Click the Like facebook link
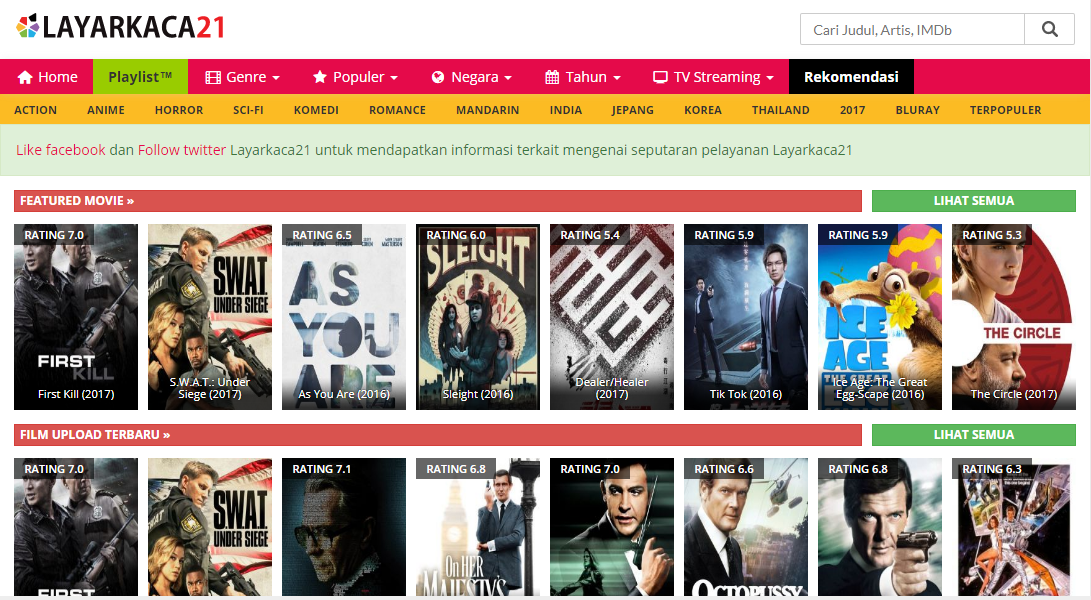Screen dimensions: 1091x600 click(x=61, y=150)
